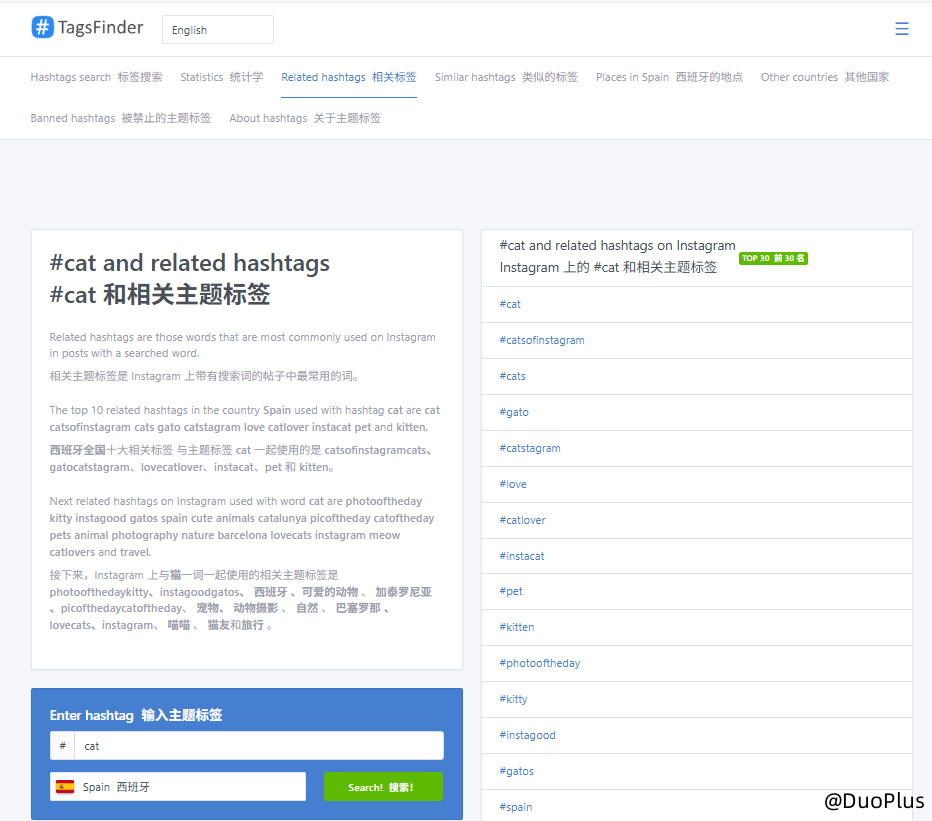Open the #gato hashtag link
The height and width of the screenshot is (821, 932).
(x=513, y=412)
